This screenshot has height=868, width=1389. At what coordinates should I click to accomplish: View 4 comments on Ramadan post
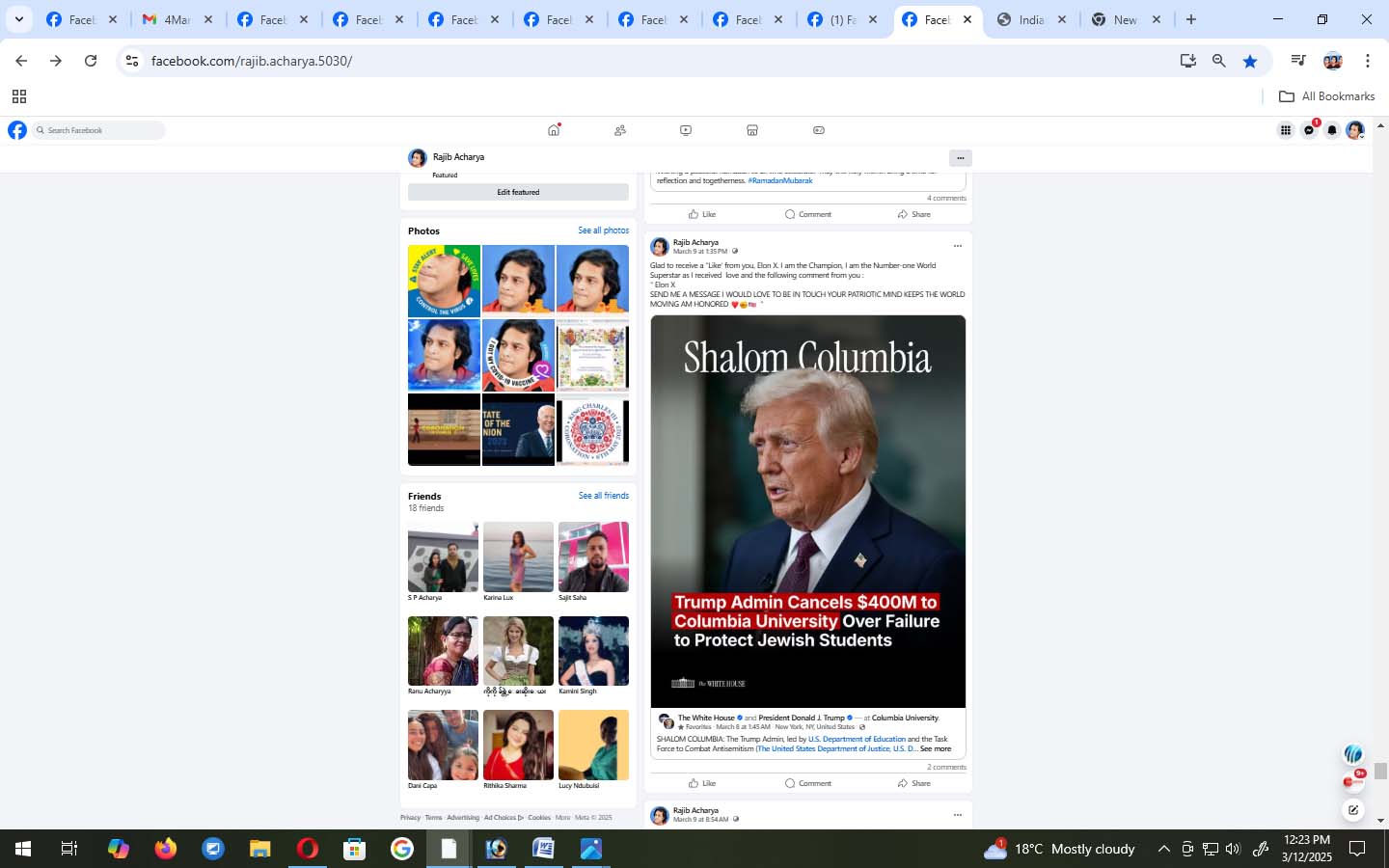click(946, 198)
